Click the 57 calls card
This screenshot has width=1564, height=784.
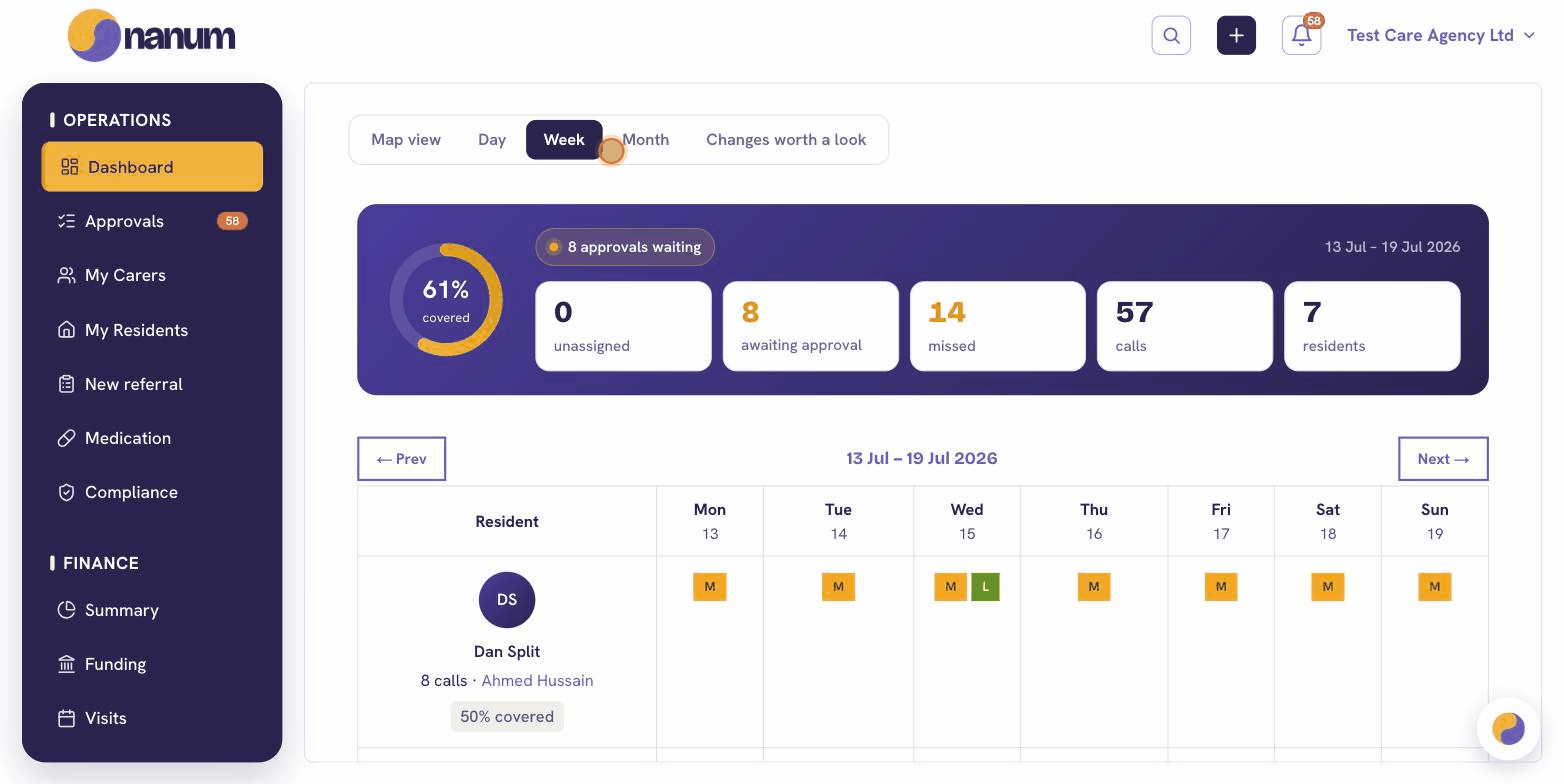pos(1185,326)
